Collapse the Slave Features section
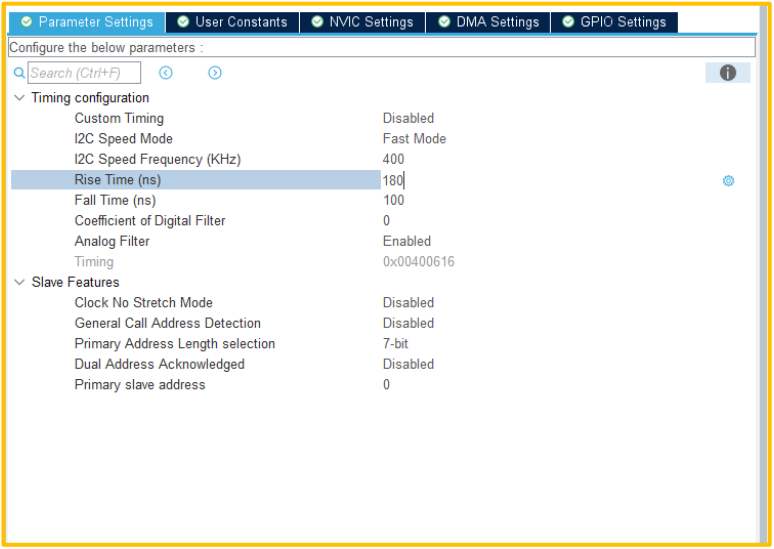The image size is (774, 549). pos(19,282)
